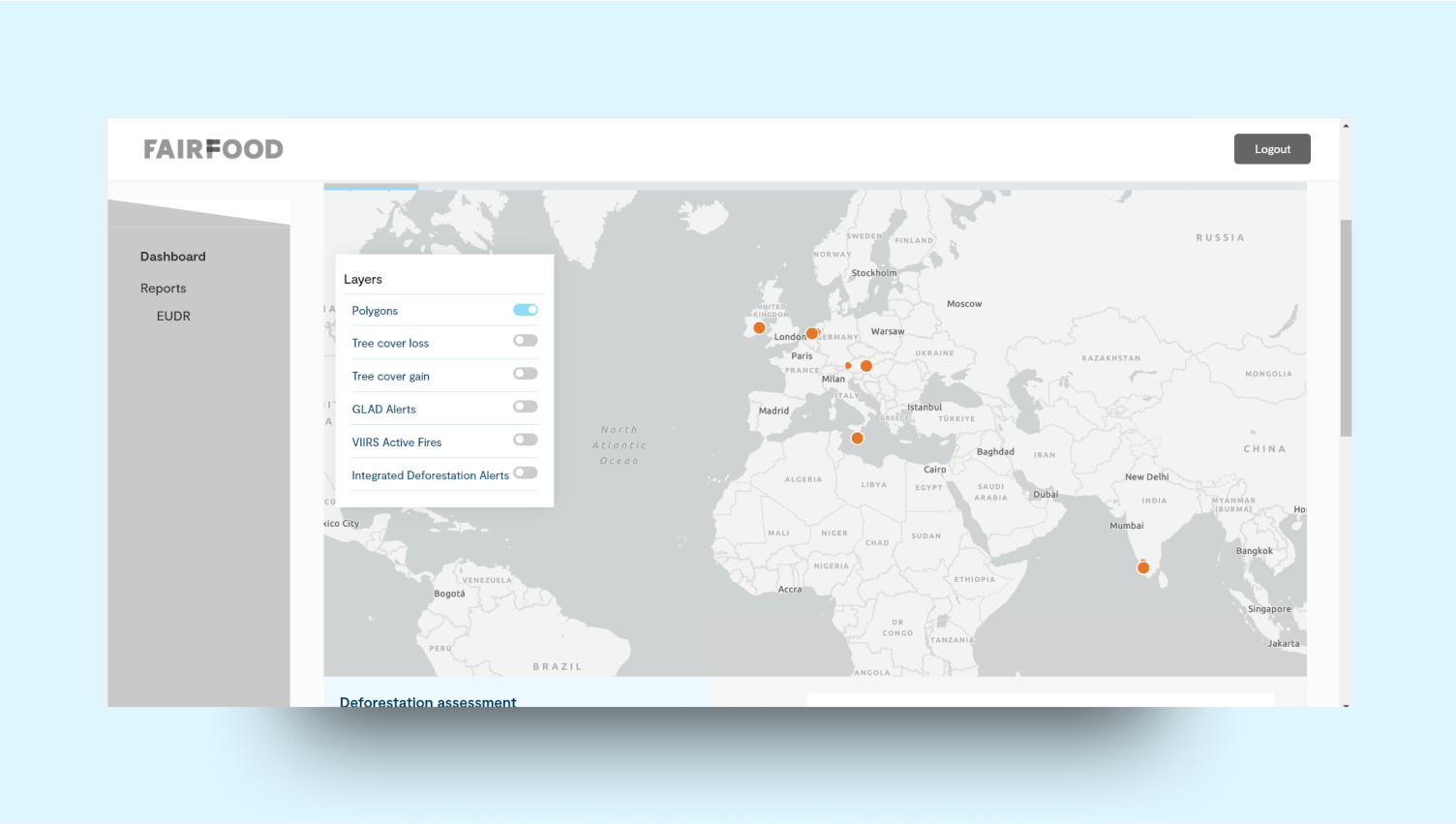This screenshot has height=824, width=1456.
Task: Click the GLAD Alerts label
Action: (x=383, y=410)
